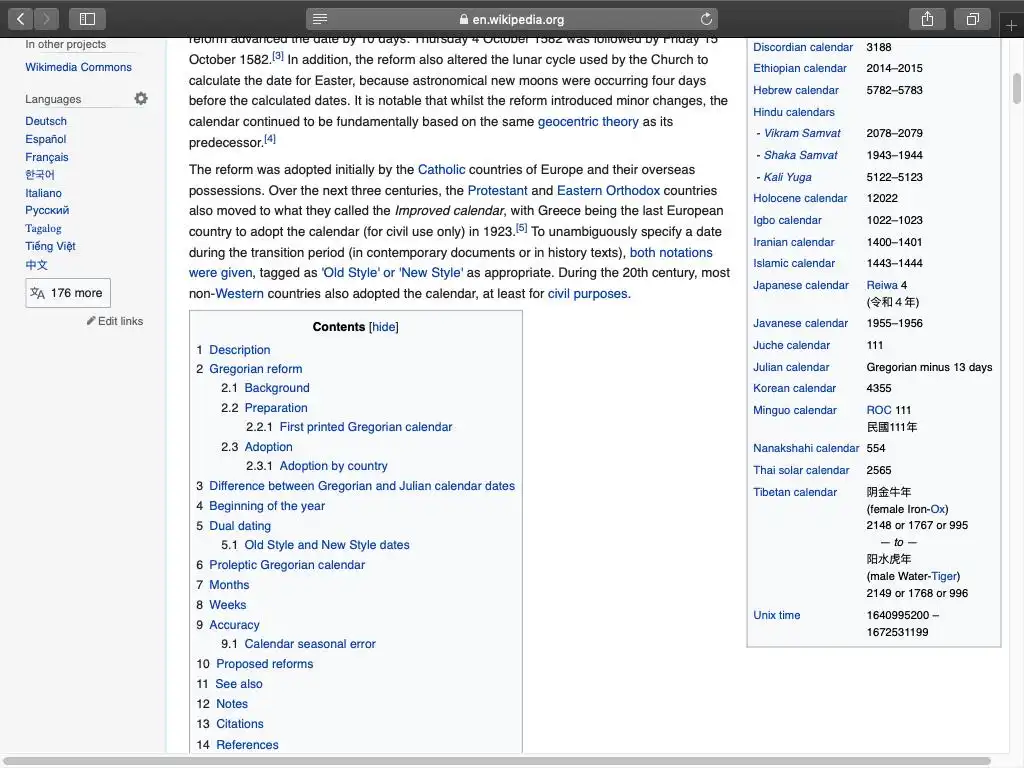1024x768 pixels.
Task: Jump to 2.3.1 Adoption by country
Action: pyautogui.click(x=333, y=466)
